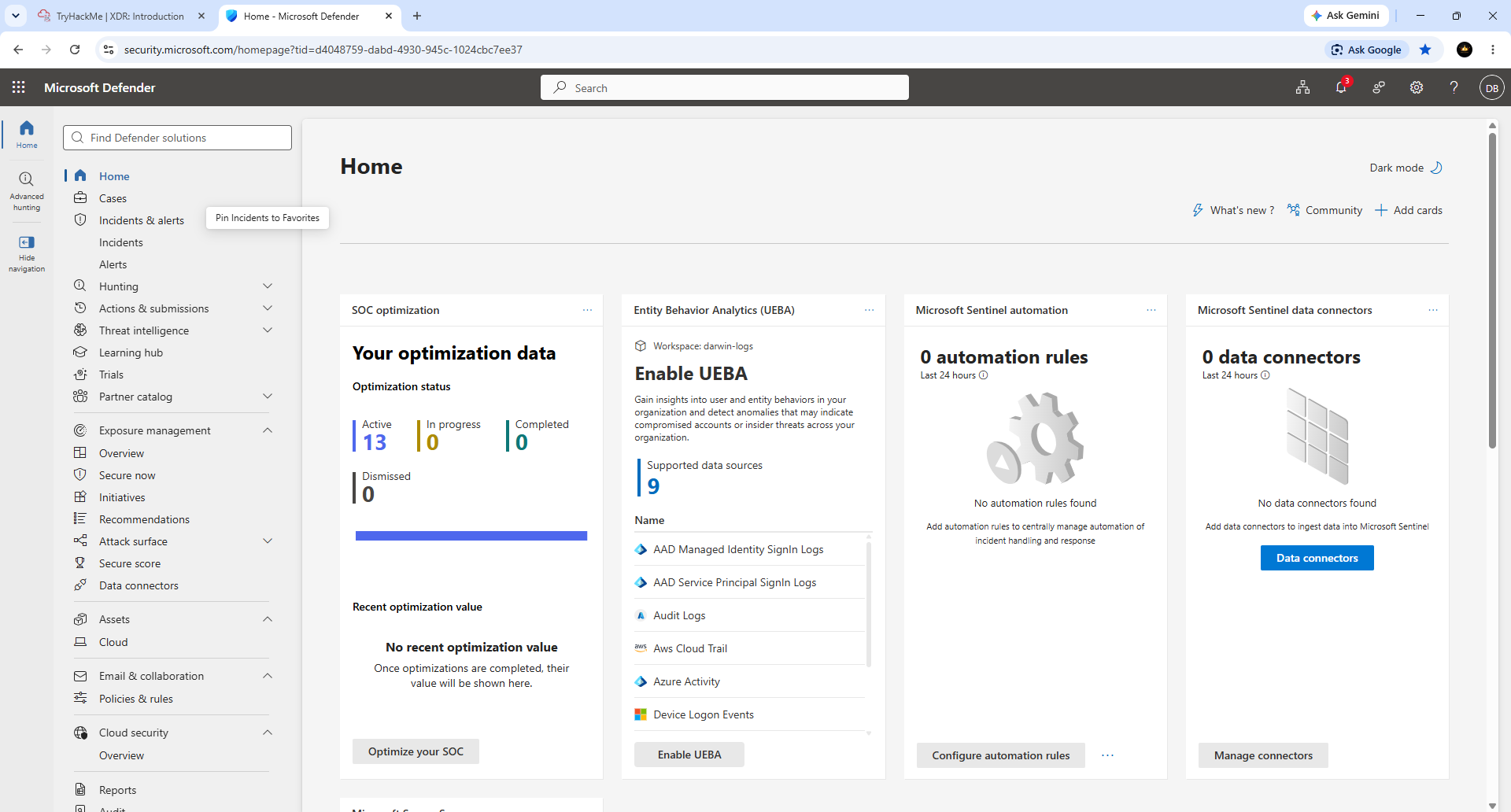The image size is (1511, 812).
Task: Click Configure automation rules button
Action: [x=1001, y=755]
